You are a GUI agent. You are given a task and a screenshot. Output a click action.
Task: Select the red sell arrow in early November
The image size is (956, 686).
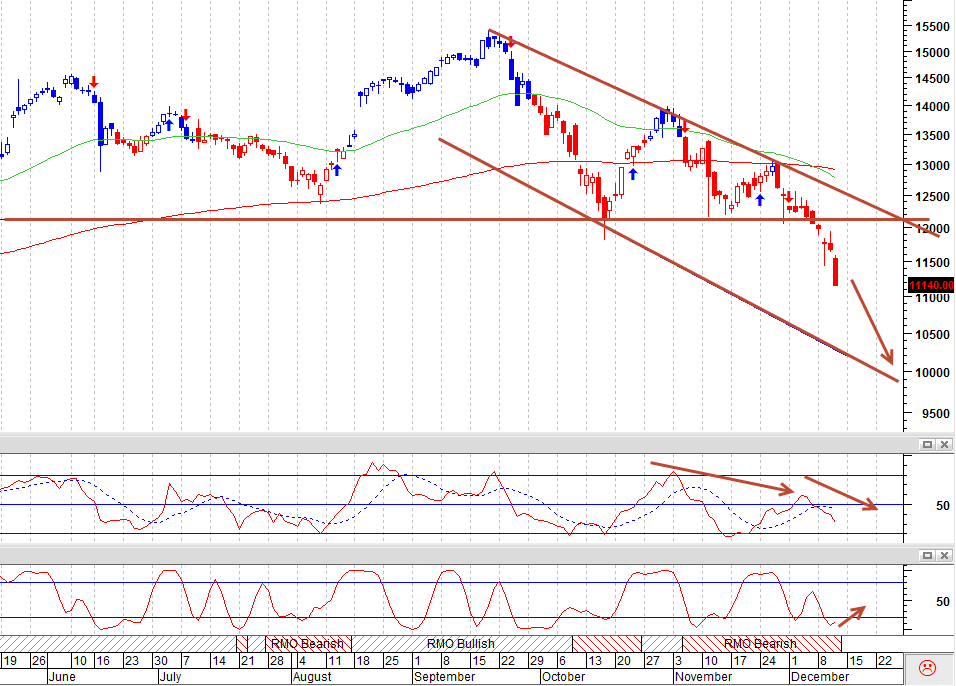[685, 126]
